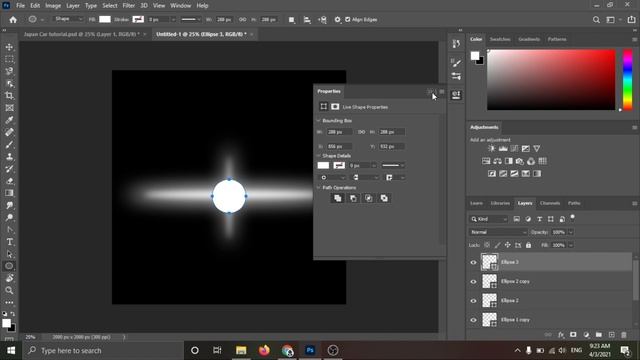Image resolution: width=640 pixels, height=360 pixels.
Task: Select the Rectangular Marquee tool
Action: pyautogui.click(x=9, y=59)
